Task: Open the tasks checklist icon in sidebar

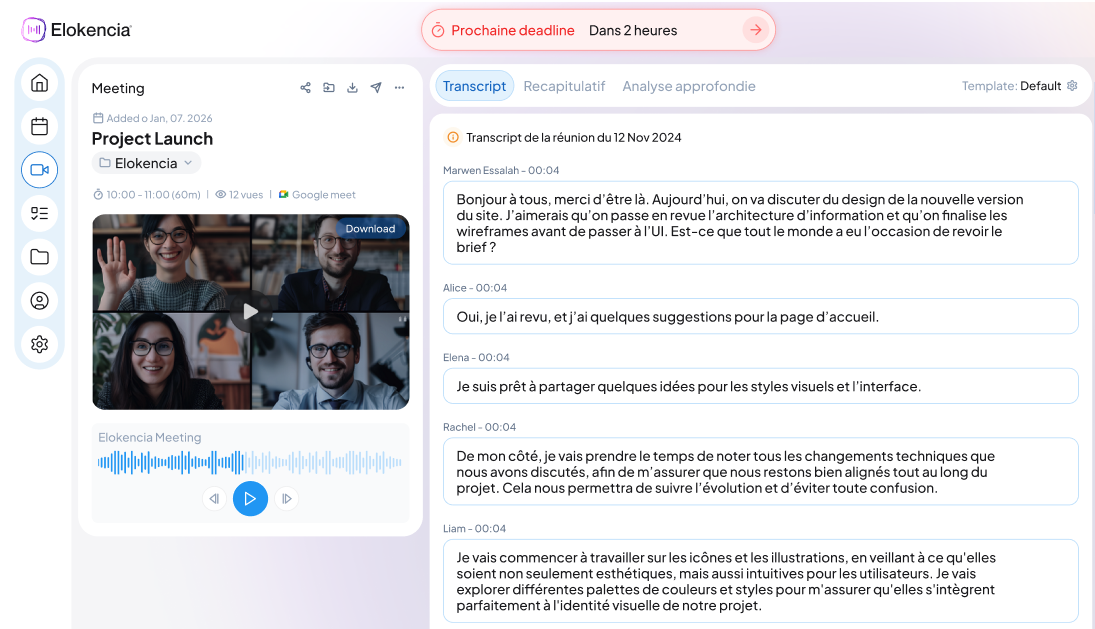Action: pos(40,214)
